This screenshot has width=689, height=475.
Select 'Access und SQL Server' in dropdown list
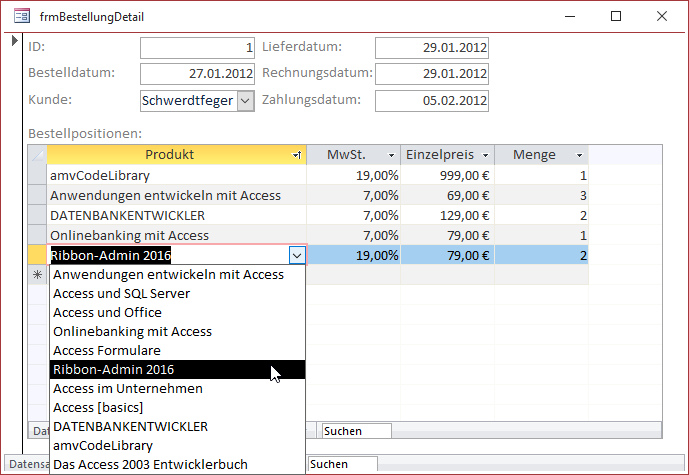coord(178,294)
